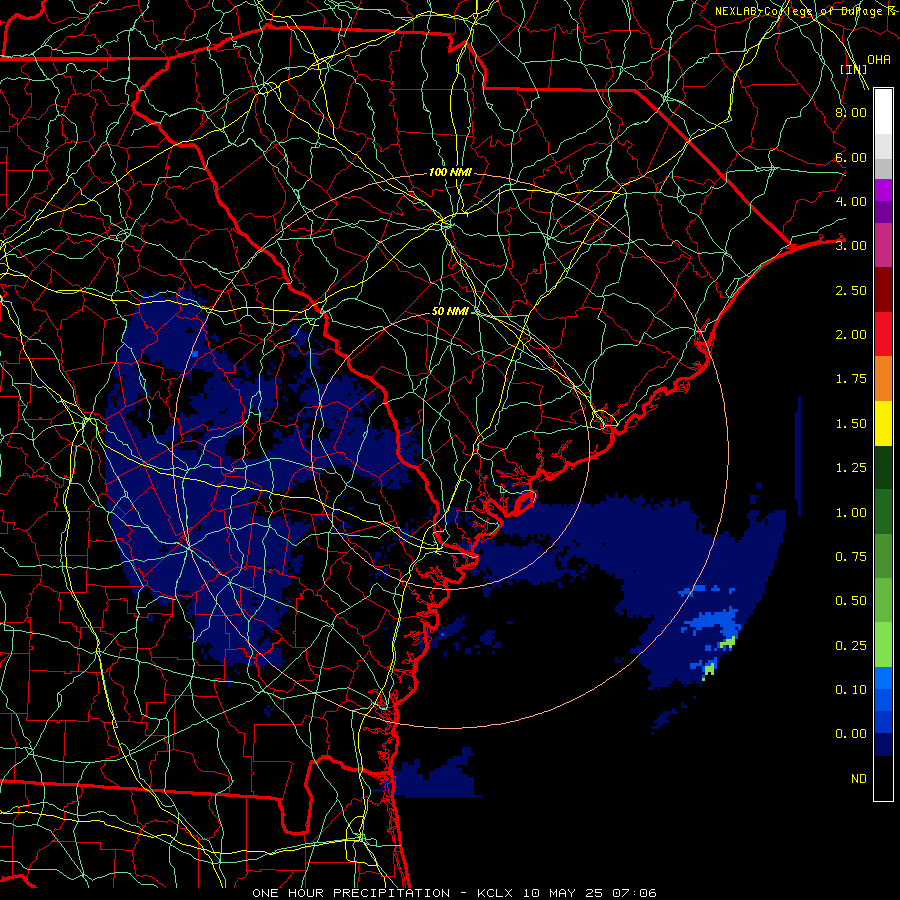Click the '2.50' legend value
The width and height of the screenshot is (900, 900).
(x=851, y=290)
